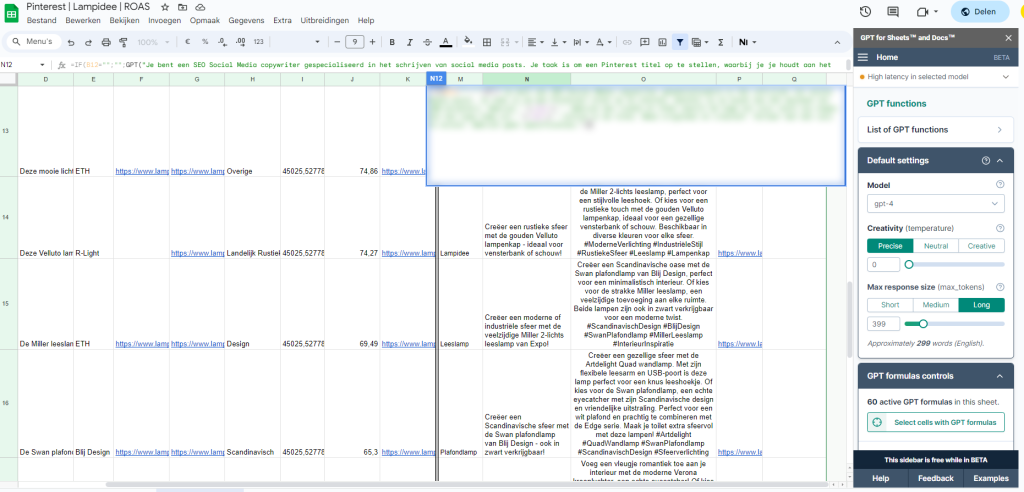Open the GPT sidebar hamburger menu

[x=863, y=57]
